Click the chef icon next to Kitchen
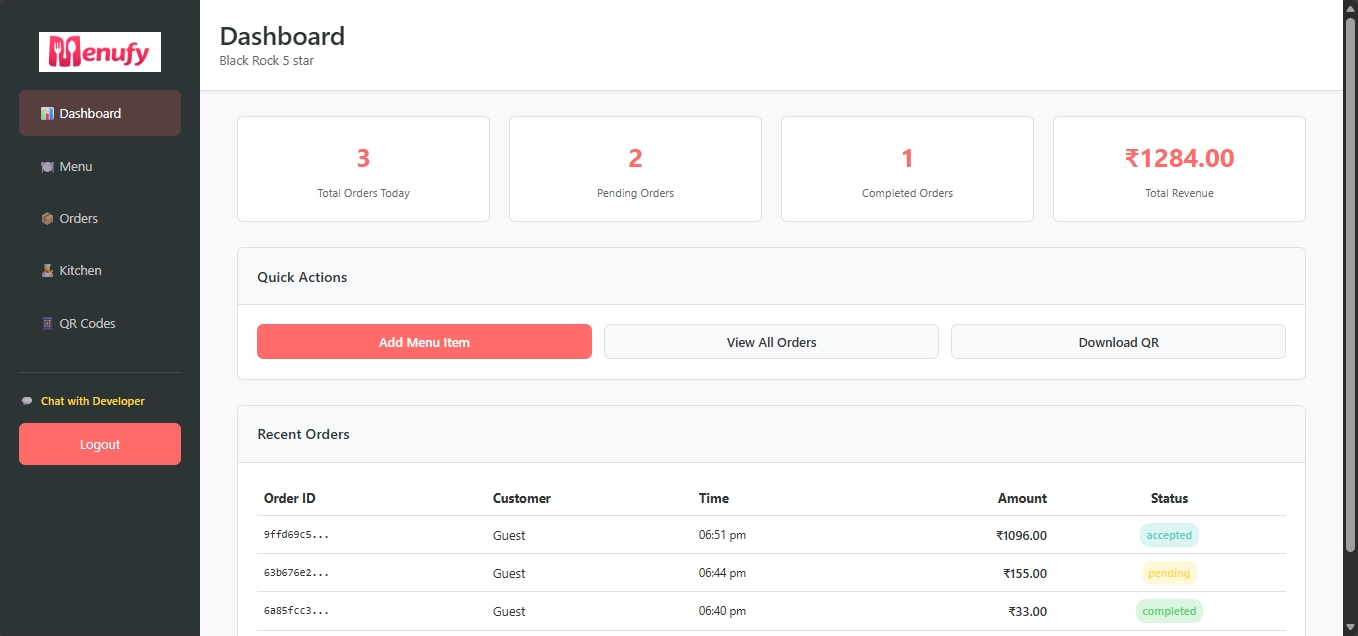The image size is (1358, 636). pyautogui.click(x=46, y=269)
